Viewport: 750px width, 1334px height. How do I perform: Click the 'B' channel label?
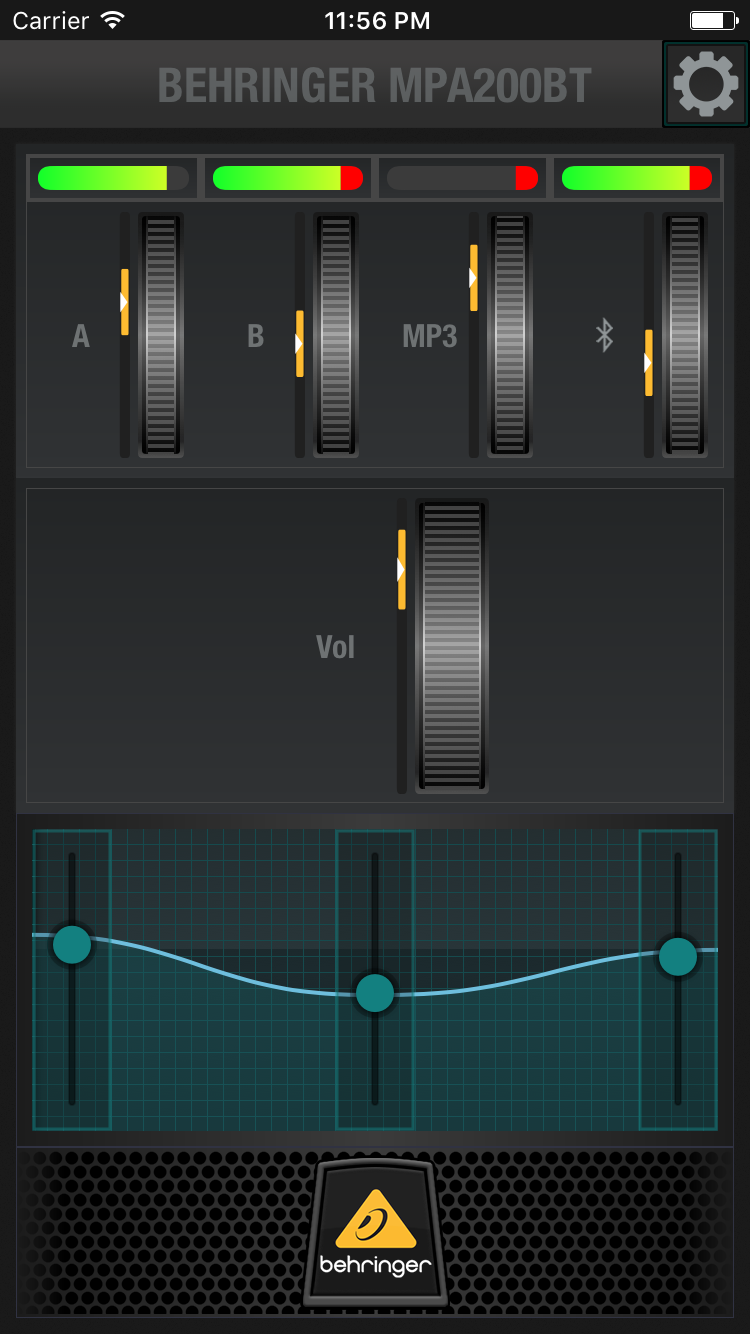pos(256,336)
